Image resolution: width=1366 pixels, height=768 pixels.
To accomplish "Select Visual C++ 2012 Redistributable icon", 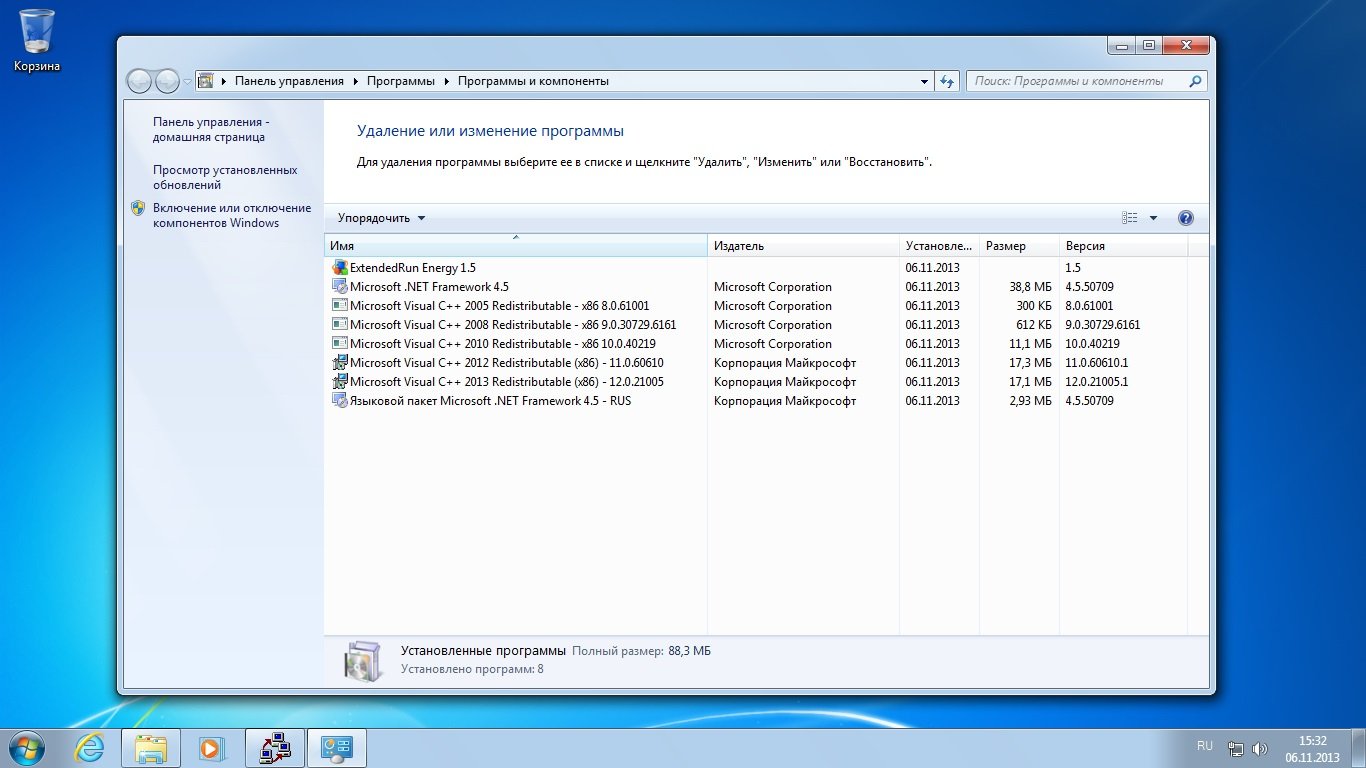I will pos(340,363).
